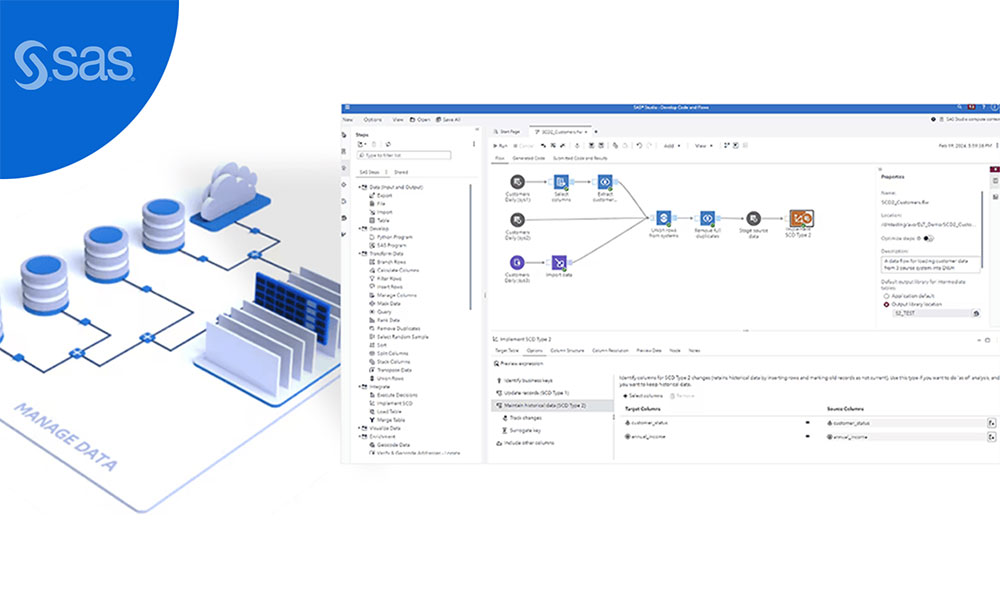Image resolution: width=1000 pixels, height=600 pixels.
Task: Click the Description text box in Properties
Action: (x=929, y=265)
